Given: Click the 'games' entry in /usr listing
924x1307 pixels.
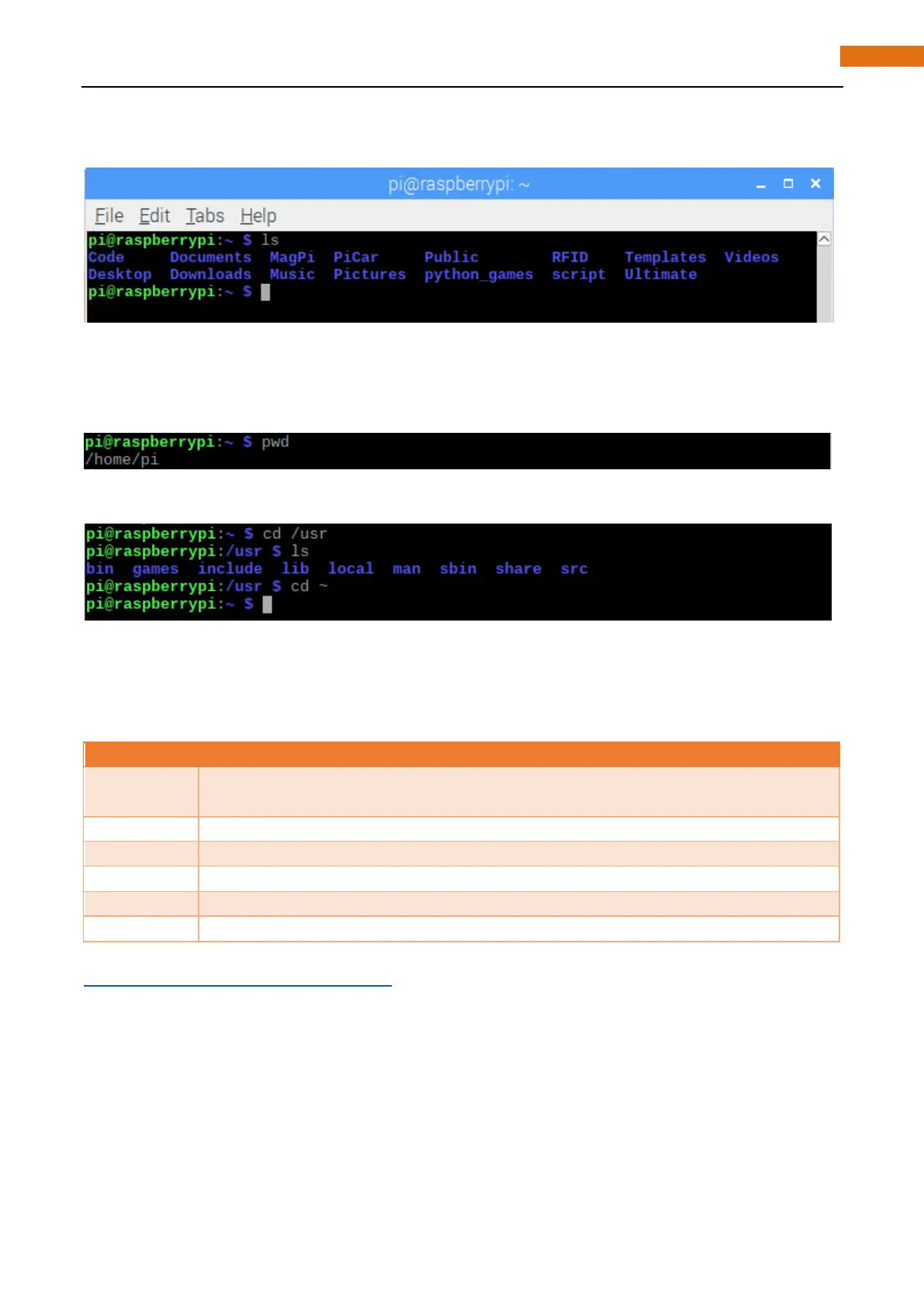Looking at the screenshot, I should [155, 569].
